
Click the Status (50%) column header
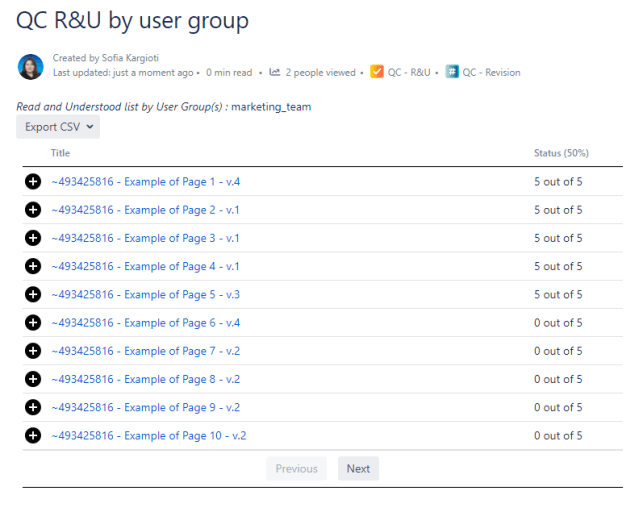(x=561, y=153)
